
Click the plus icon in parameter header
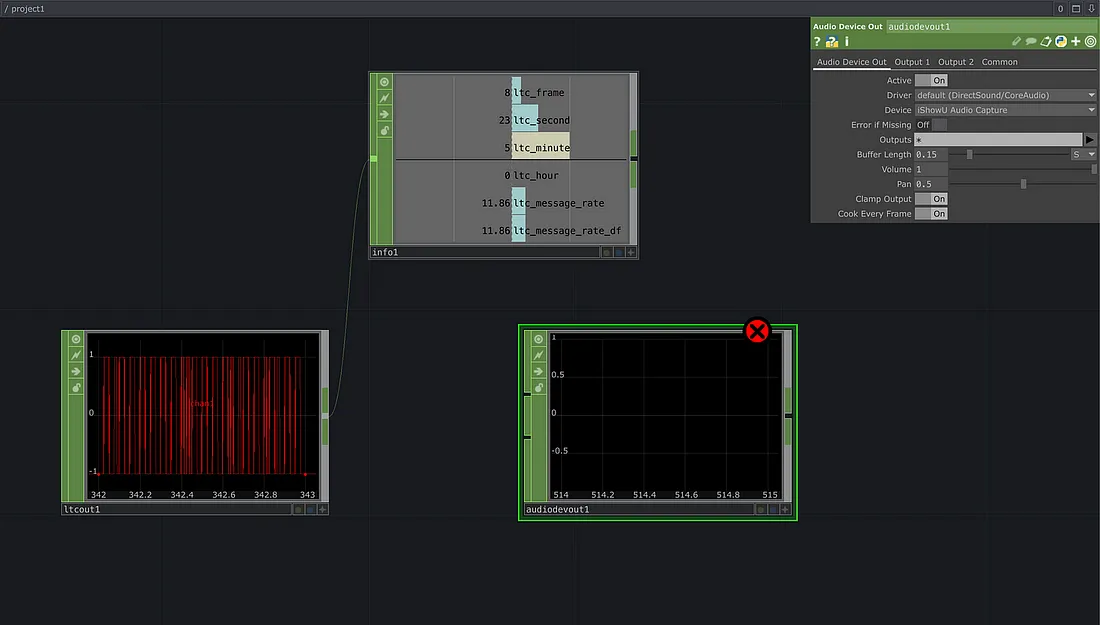(1076, 42)
